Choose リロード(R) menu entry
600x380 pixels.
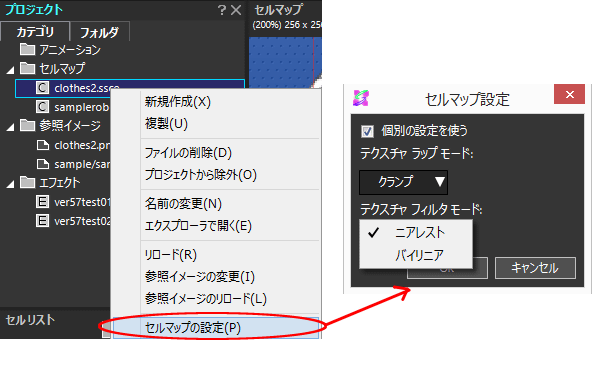pyautogui.click(x=216, y=254)
